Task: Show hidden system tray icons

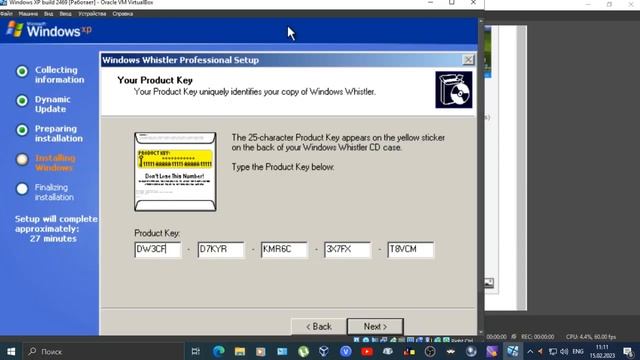Action: coord(530,351)
